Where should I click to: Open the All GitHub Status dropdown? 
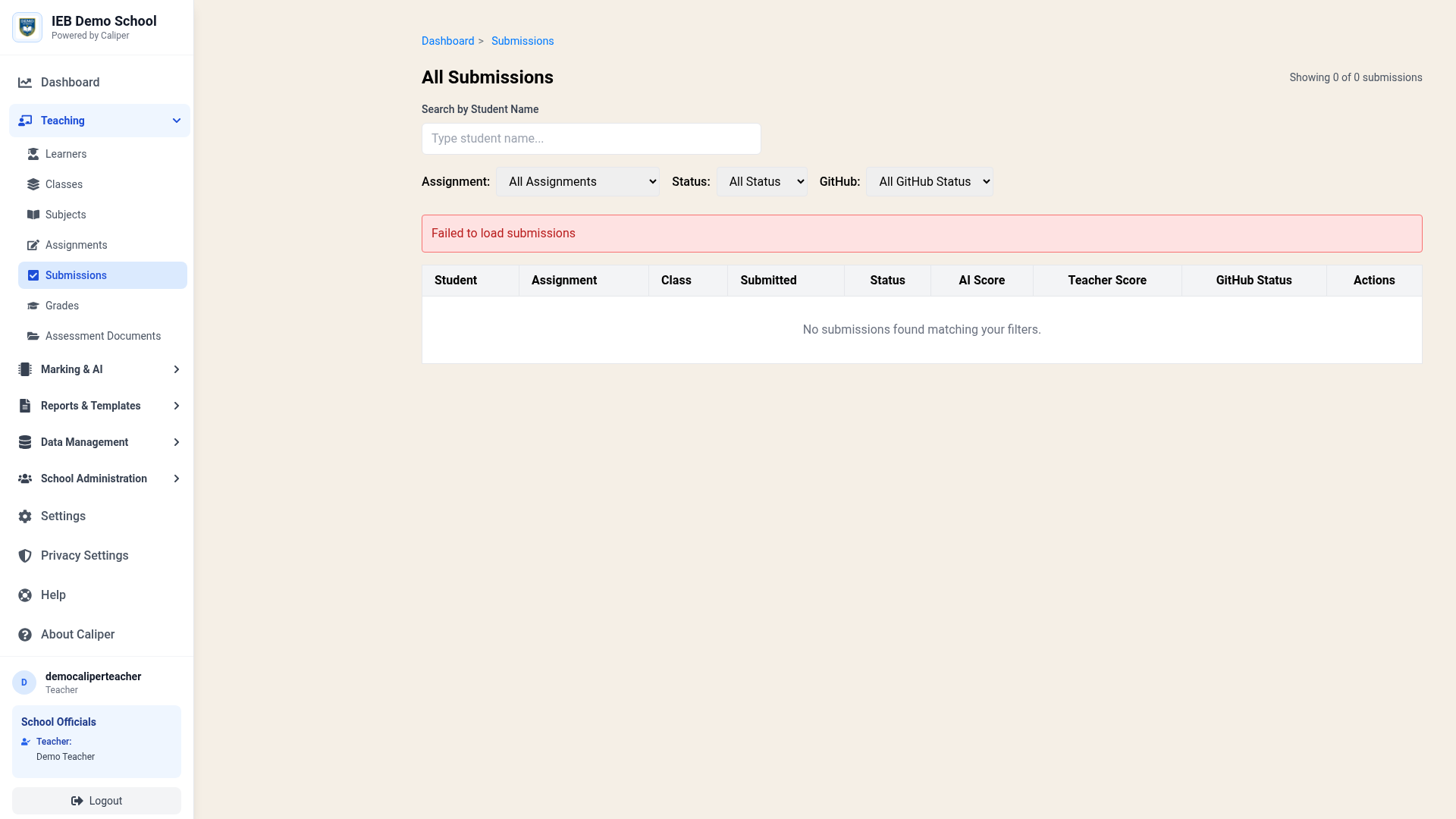coord(929,182)
